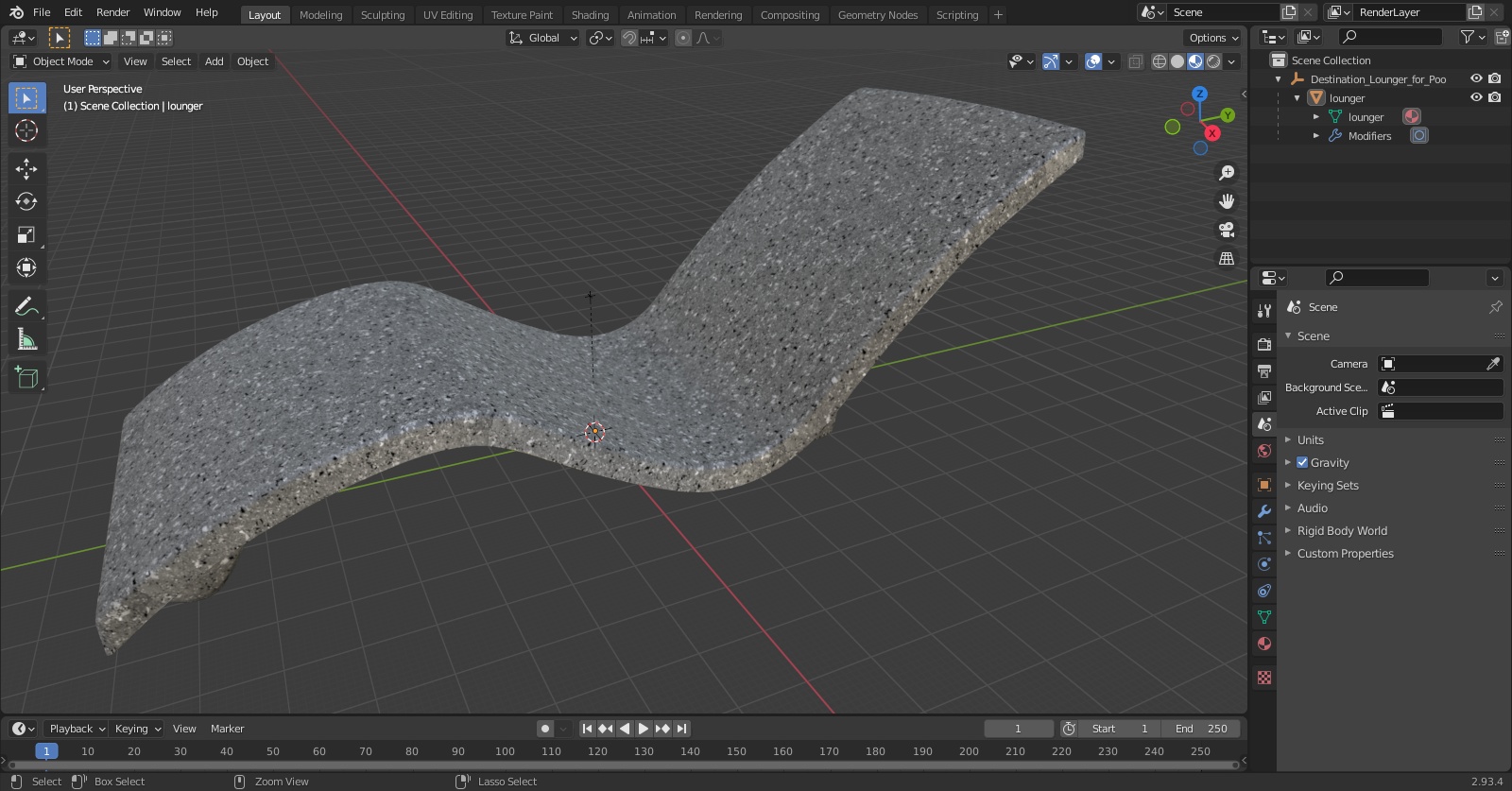
Task: Open the Physics properties tab
Action: coord(1264,564)
